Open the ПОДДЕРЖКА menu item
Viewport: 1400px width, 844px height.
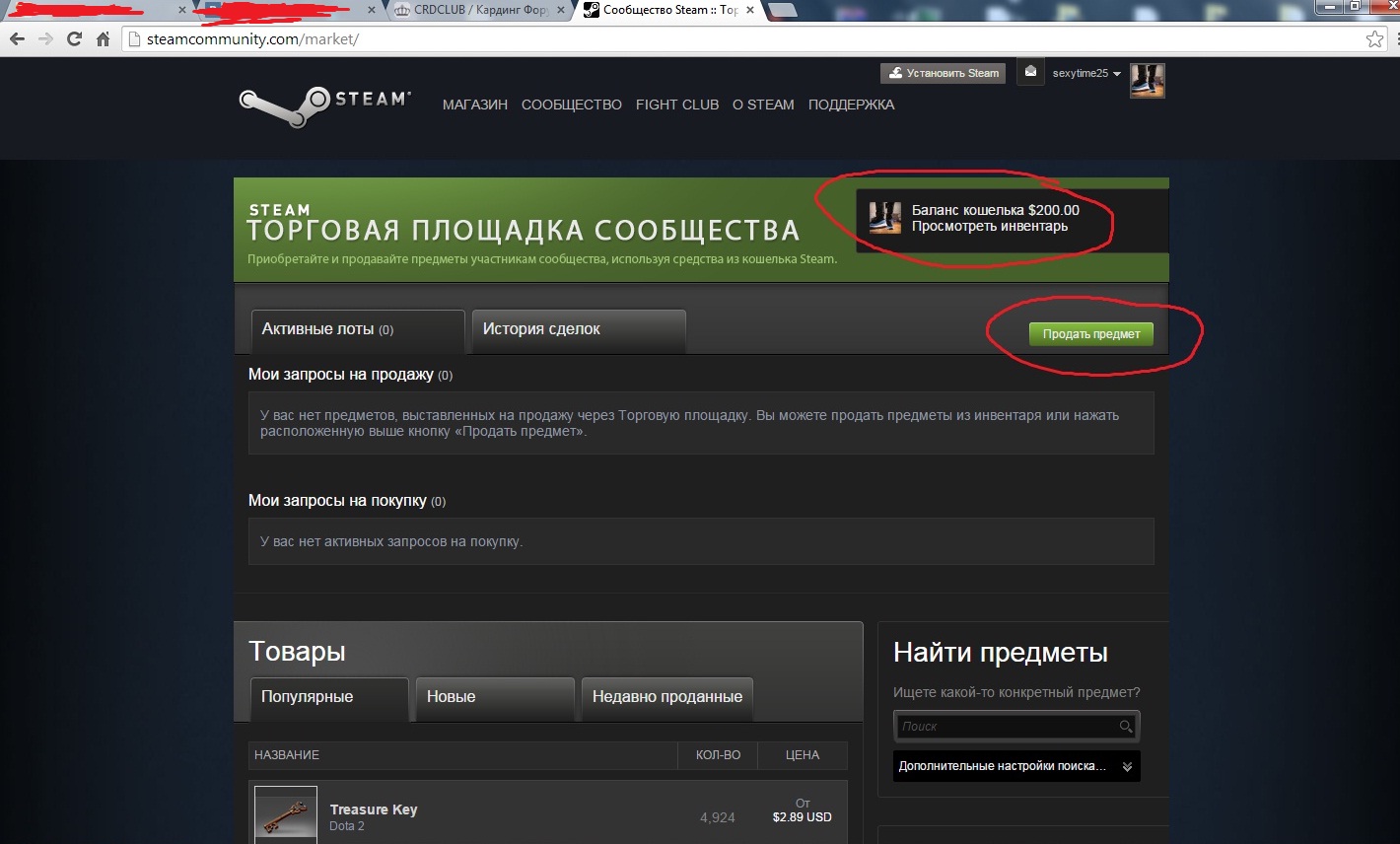click(x=852, y=105)
